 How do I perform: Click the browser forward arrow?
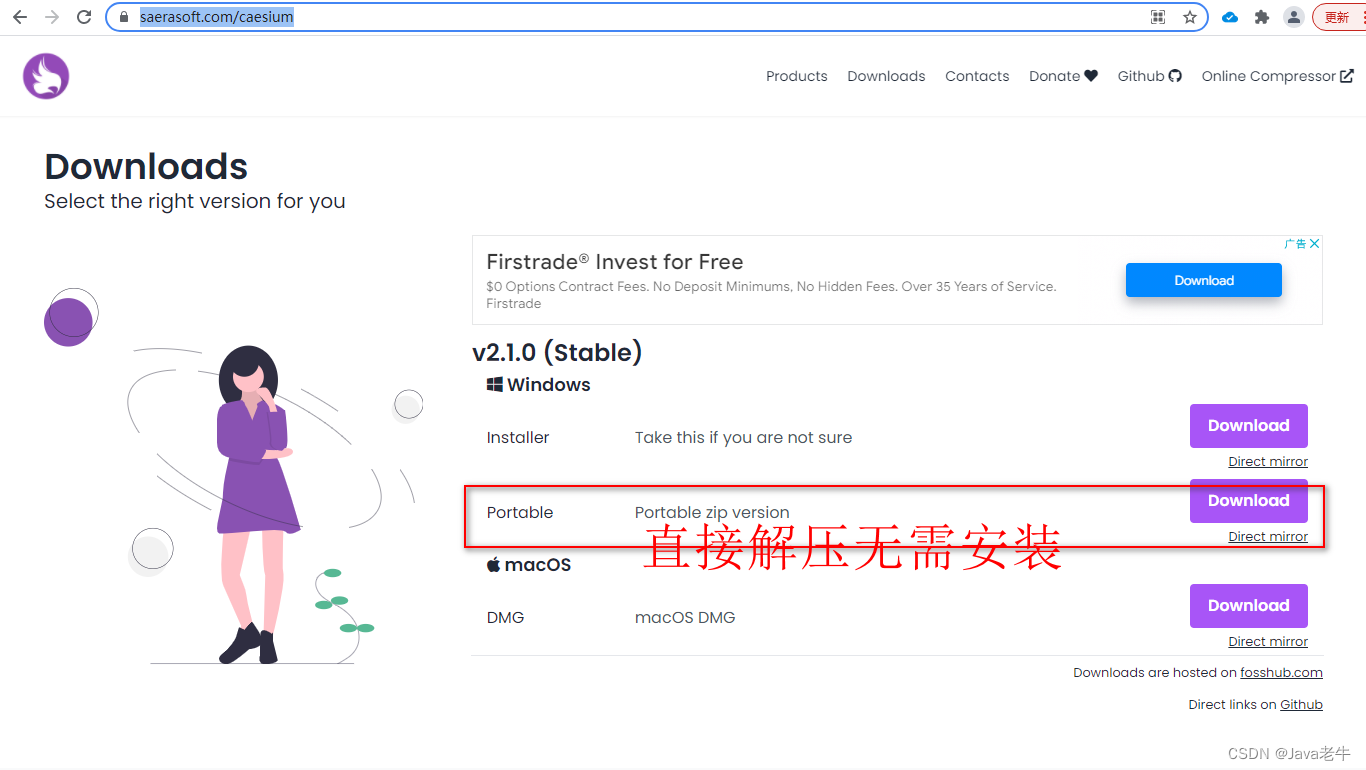click(x=52, y=17)
